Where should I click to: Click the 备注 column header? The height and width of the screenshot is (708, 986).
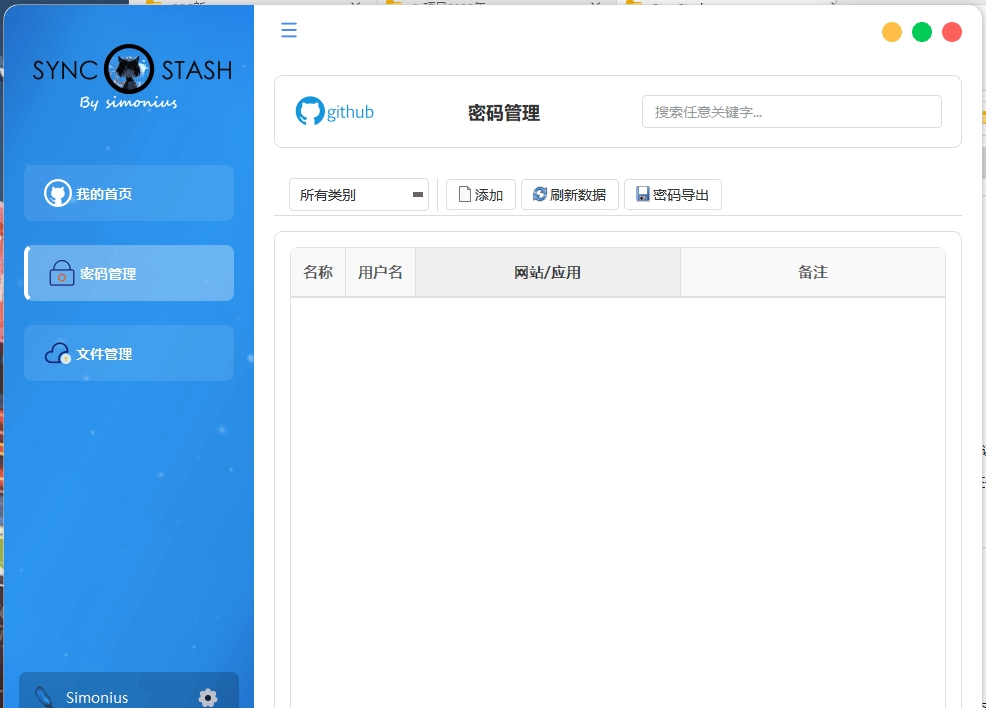pos(813,271)
